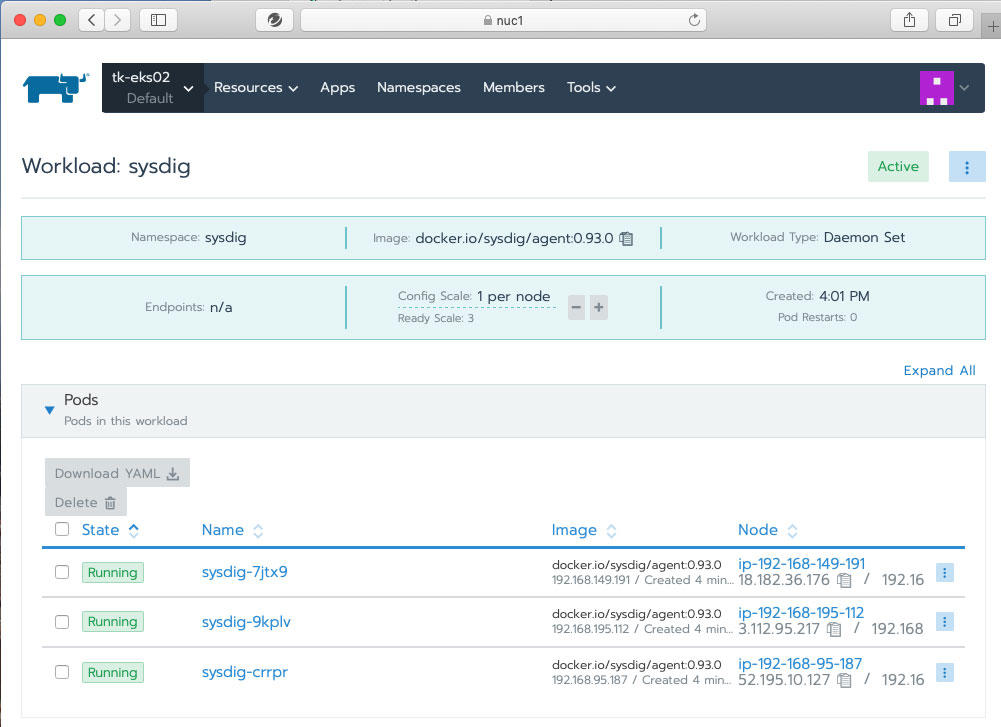Open the Apps page
The width and height of the screenshot is (1001, 727).
(x=337, y=87)
